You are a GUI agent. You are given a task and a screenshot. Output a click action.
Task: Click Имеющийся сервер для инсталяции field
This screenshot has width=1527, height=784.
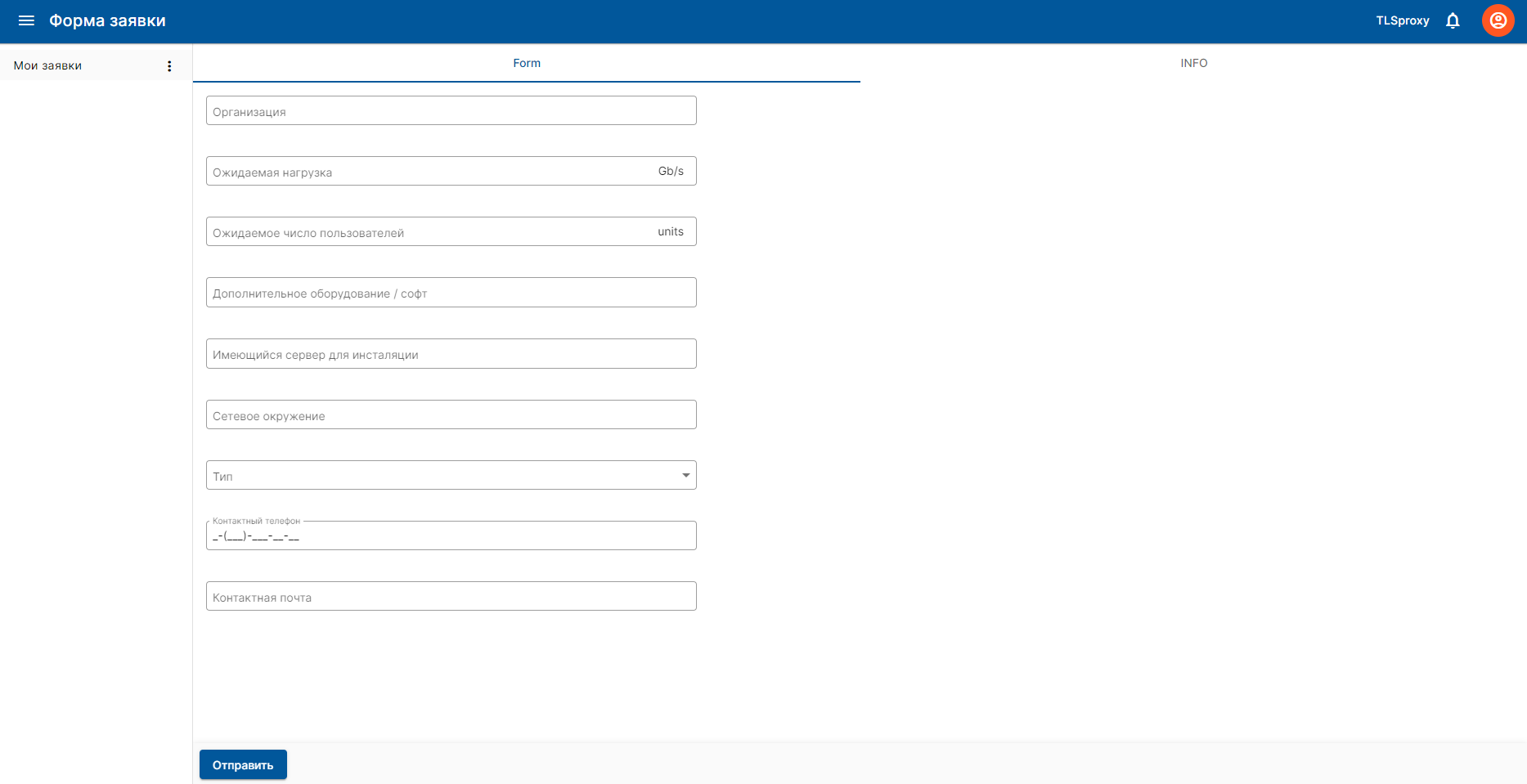pos(451,354)
